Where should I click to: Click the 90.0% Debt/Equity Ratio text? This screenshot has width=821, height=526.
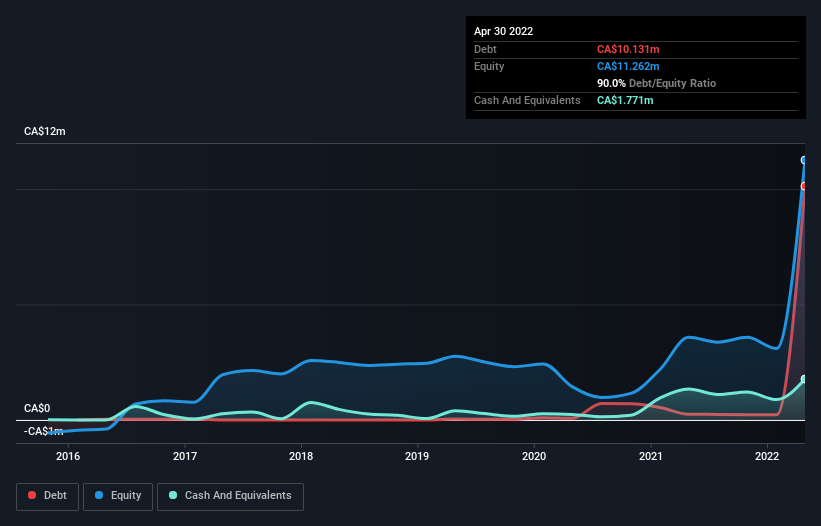tap(657, 83)
